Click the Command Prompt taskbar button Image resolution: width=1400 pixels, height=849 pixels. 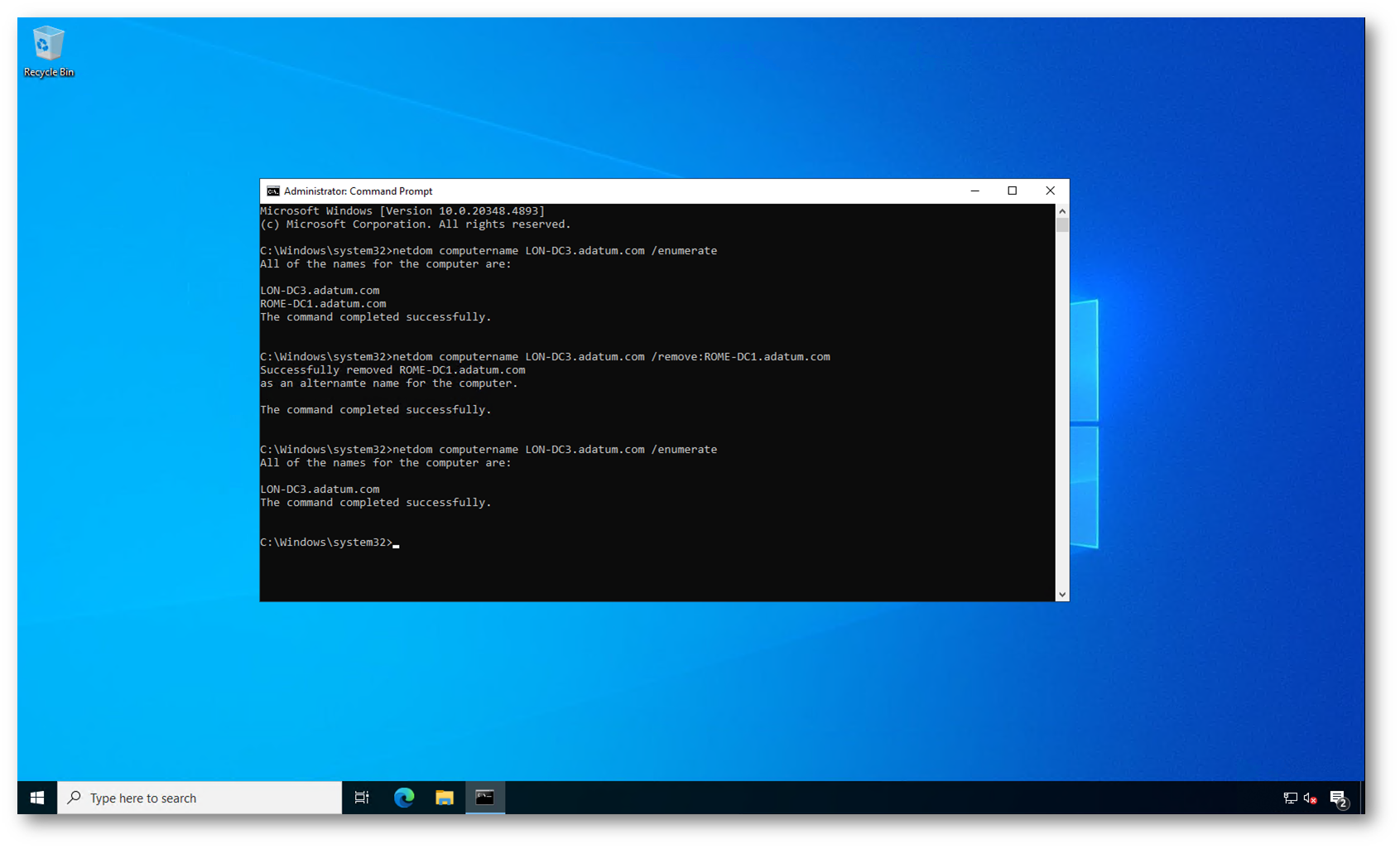[x=485, y=798]
